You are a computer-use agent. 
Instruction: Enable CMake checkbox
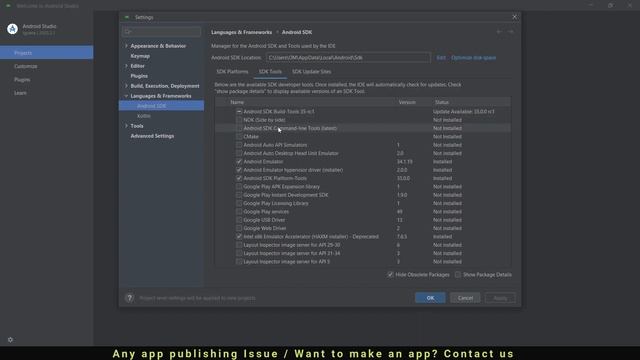pos(239,137)
